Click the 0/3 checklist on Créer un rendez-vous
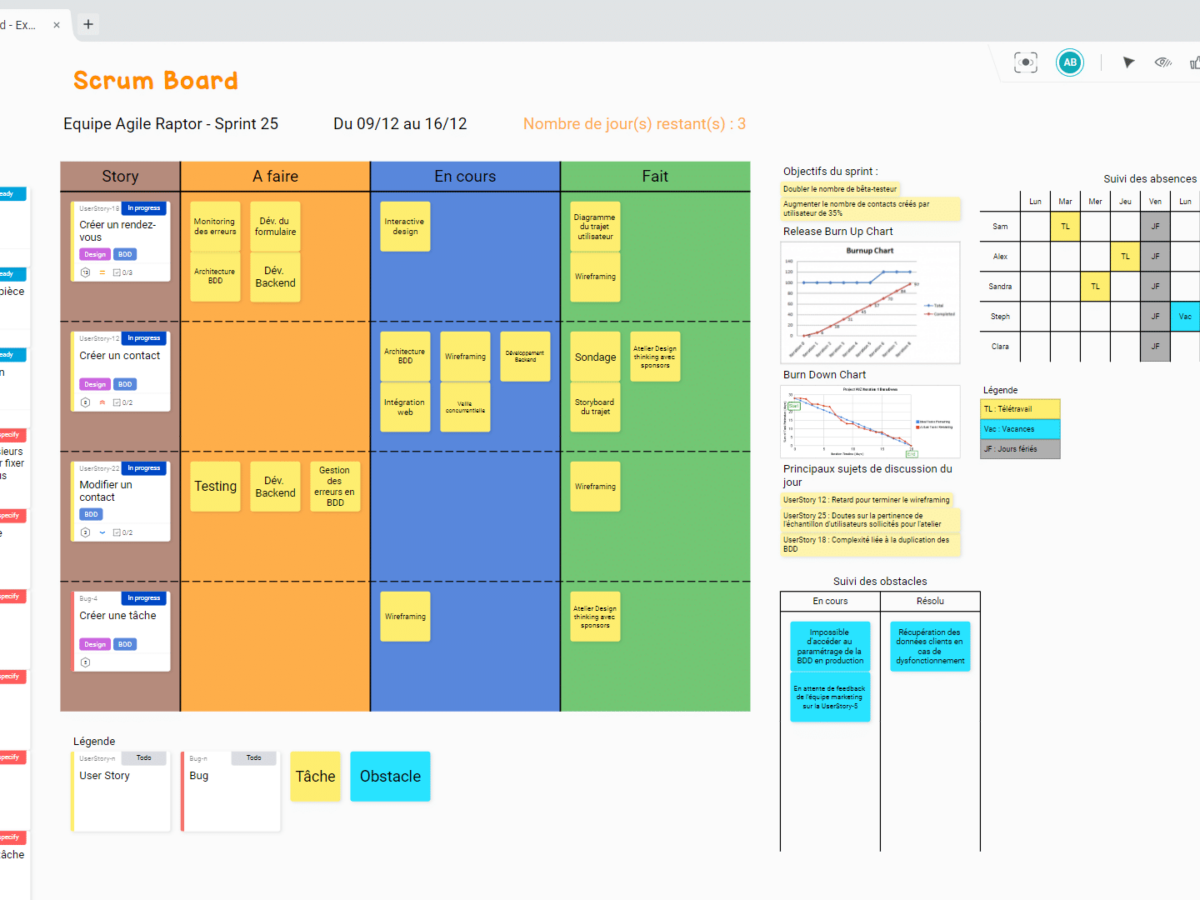This screenshot has width=1200, height=900. [123, 272]
